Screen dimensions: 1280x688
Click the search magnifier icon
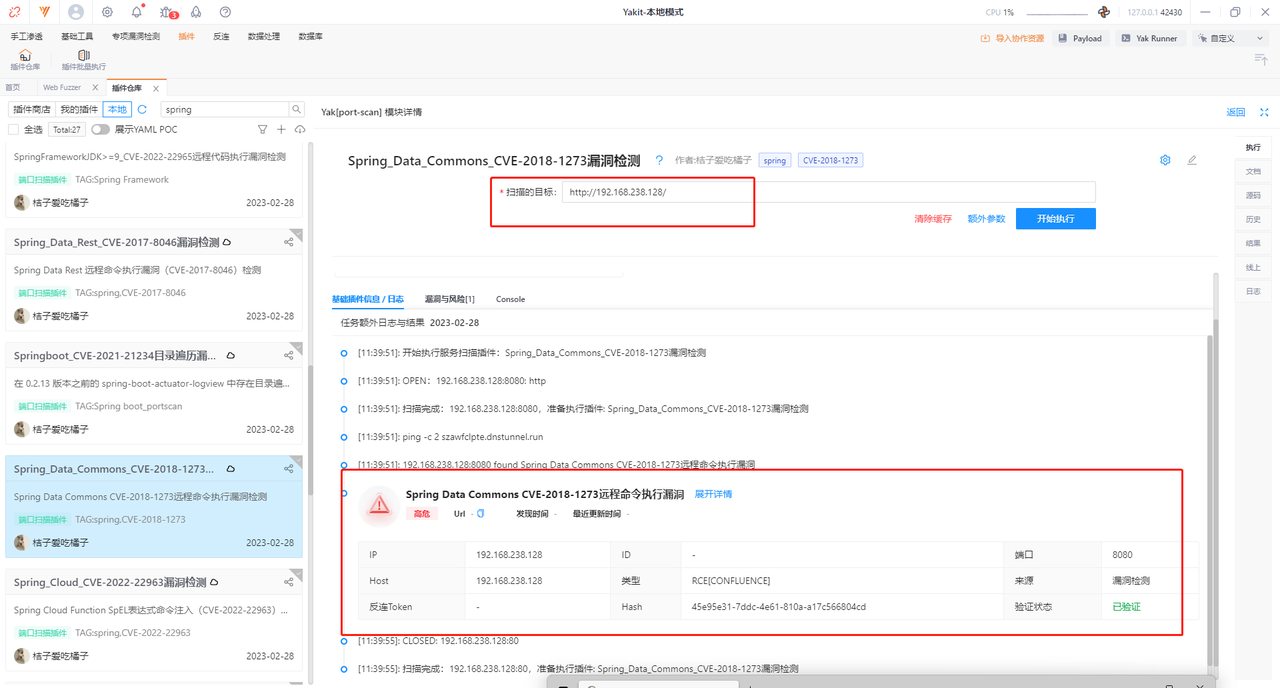tap(297, 109)
